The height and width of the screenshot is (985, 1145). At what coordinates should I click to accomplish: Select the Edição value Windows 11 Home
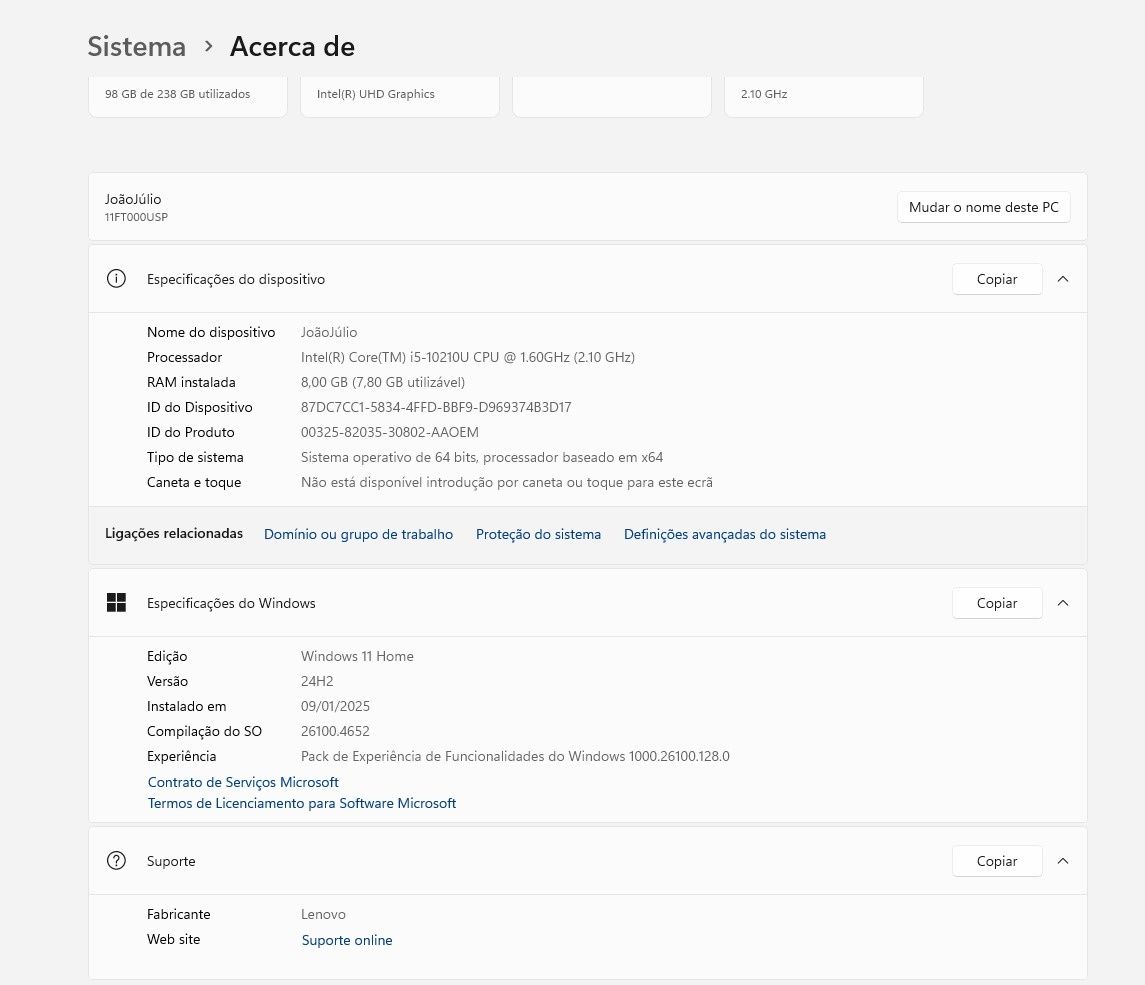click(x=357, y=656)
